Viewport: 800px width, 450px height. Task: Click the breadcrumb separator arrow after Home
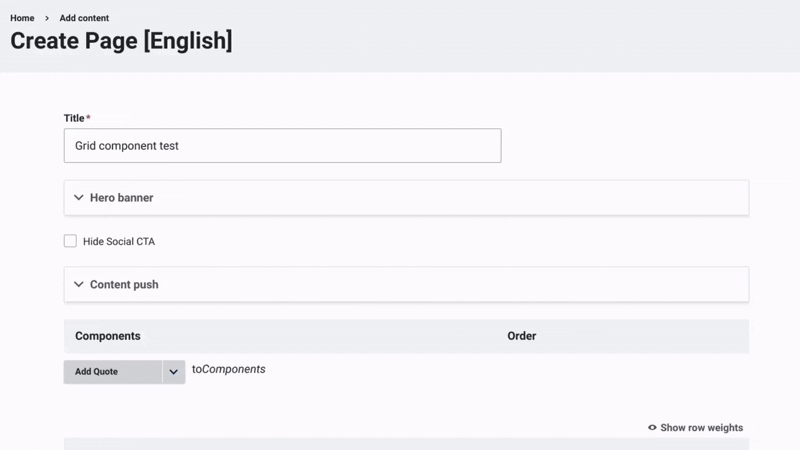[47, 18]
